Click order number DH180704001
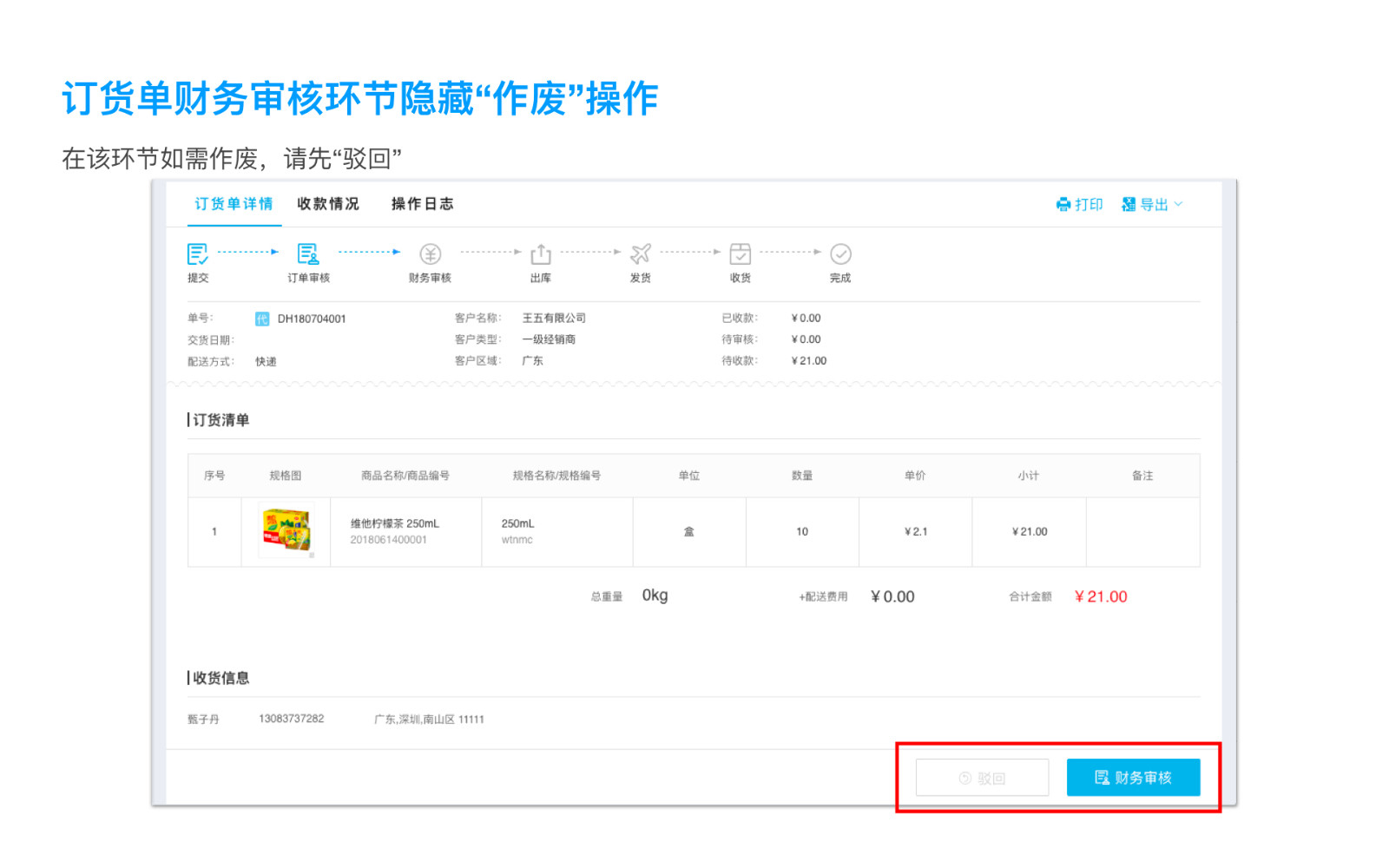This screenshot has width=1389, height=868. (312, 319)
